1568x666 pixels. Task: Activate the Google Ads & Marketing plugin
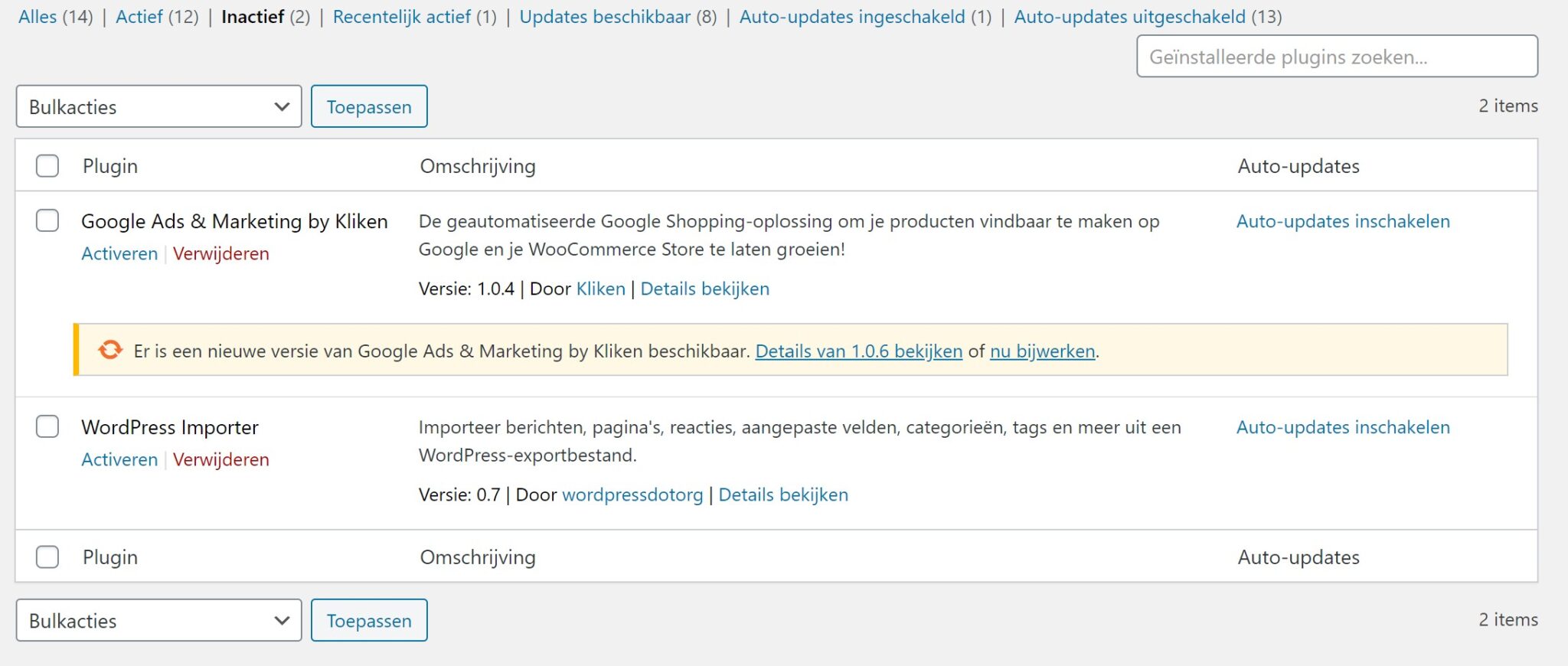point(119,253)
